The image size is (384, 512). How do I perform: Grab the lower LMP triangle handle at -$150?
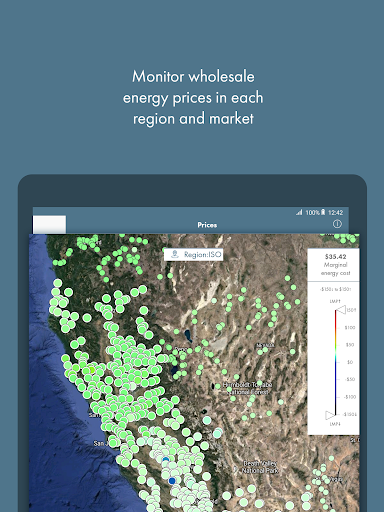click(330, 415)
